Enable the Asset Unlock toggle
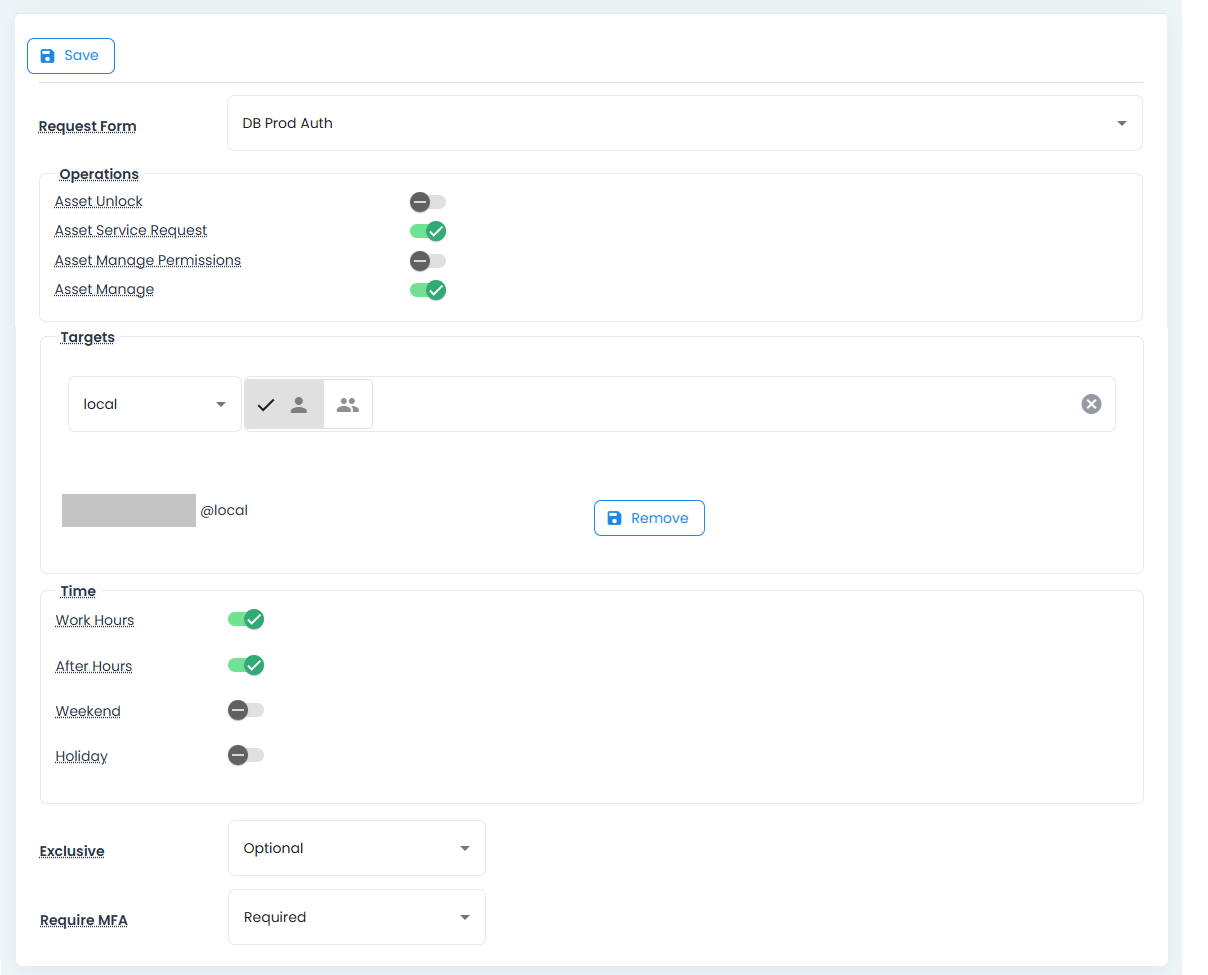 (x=427, y=202)
